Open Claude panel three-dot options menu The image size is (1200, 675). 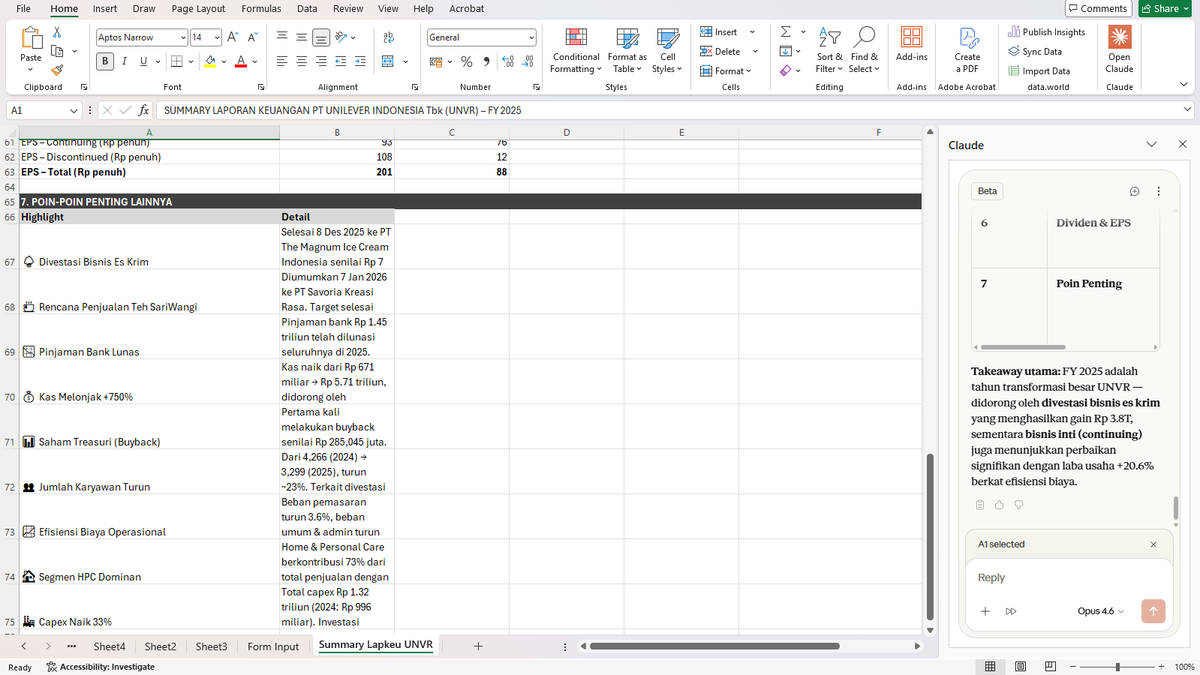[1158, 191]
